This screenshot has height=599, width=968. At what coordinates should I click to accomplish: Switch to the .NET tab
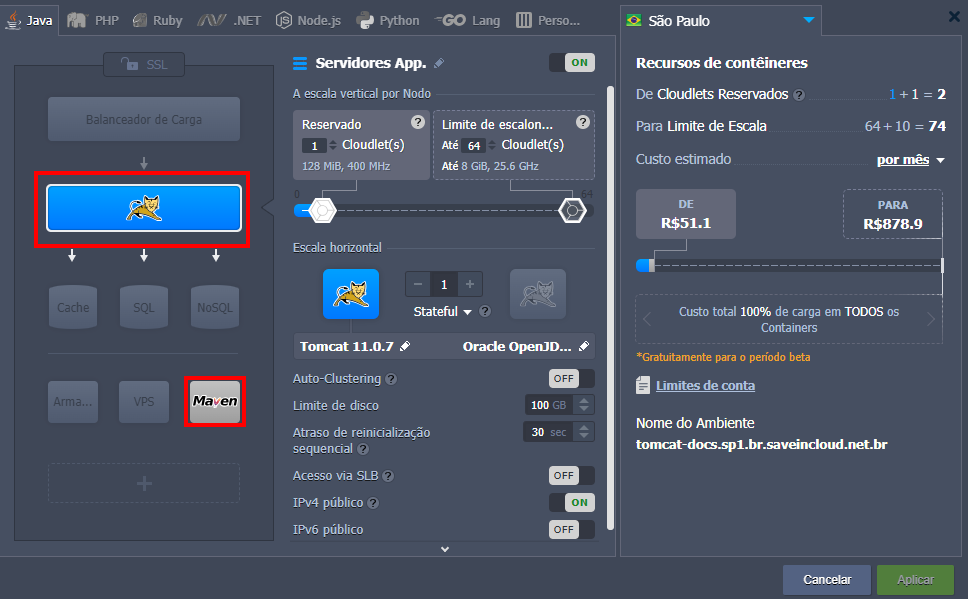click(228, 20)
